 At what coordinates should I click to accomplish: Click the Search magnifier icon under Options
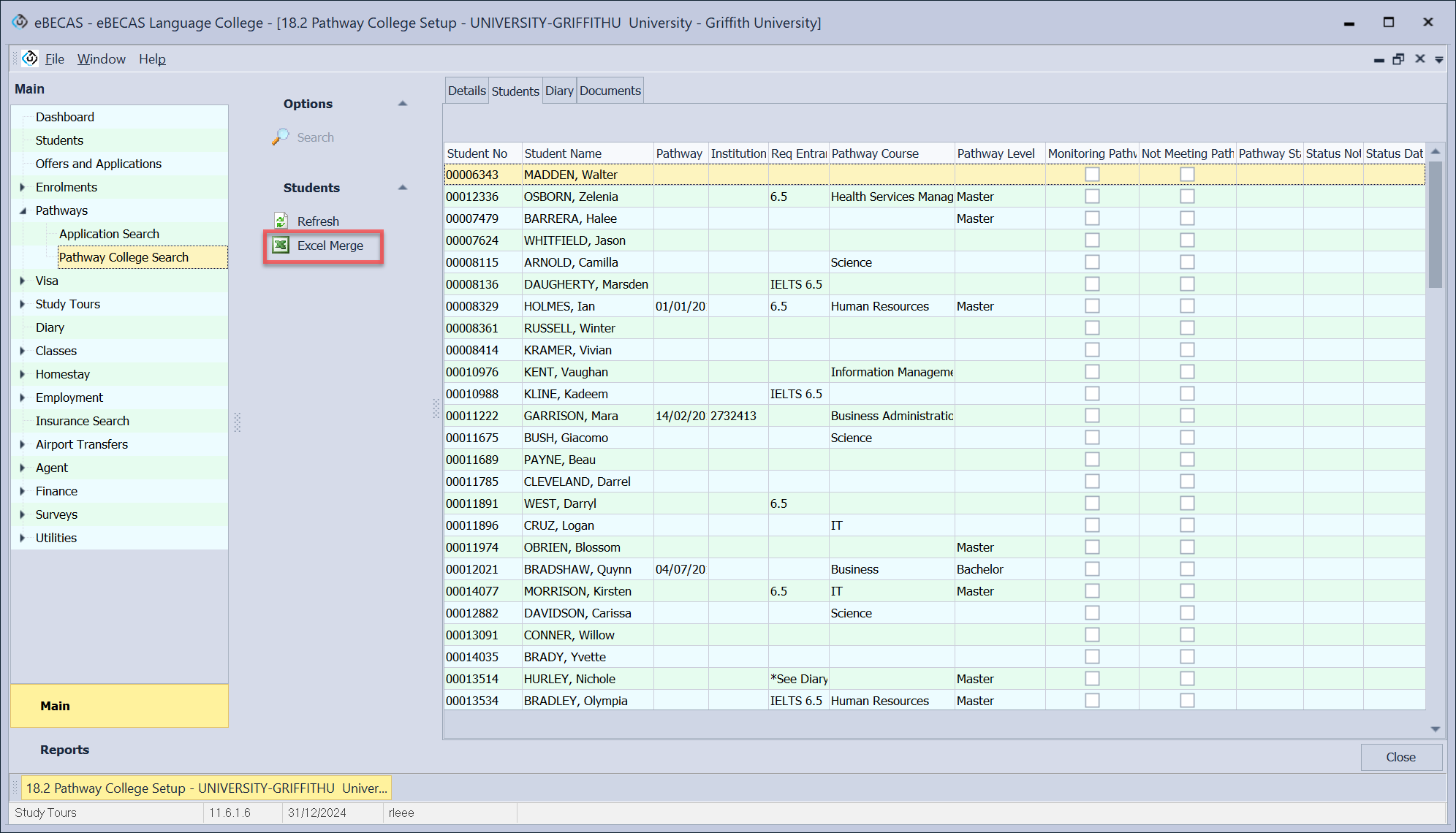coord(280,137)
